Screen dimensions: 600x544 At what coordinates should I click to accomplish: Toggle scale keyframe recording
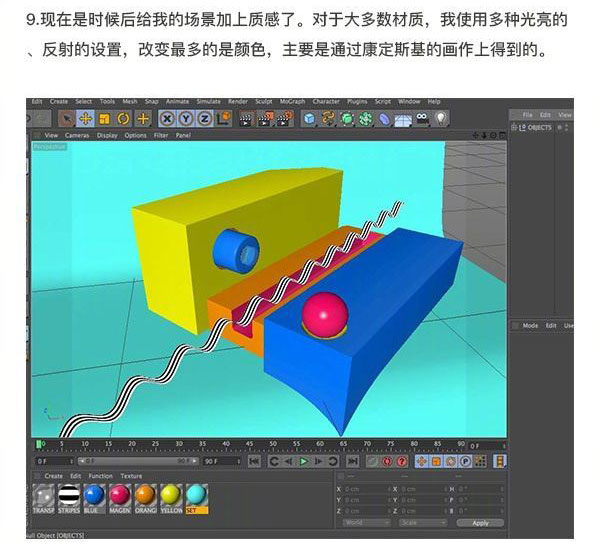point(436,462)
